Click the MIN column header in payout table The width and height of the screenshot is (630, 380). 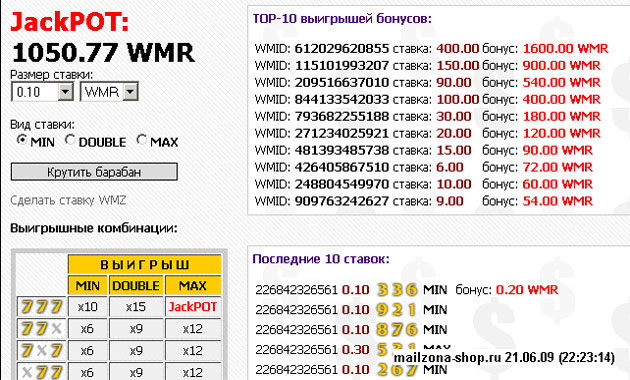coord(88,286)
